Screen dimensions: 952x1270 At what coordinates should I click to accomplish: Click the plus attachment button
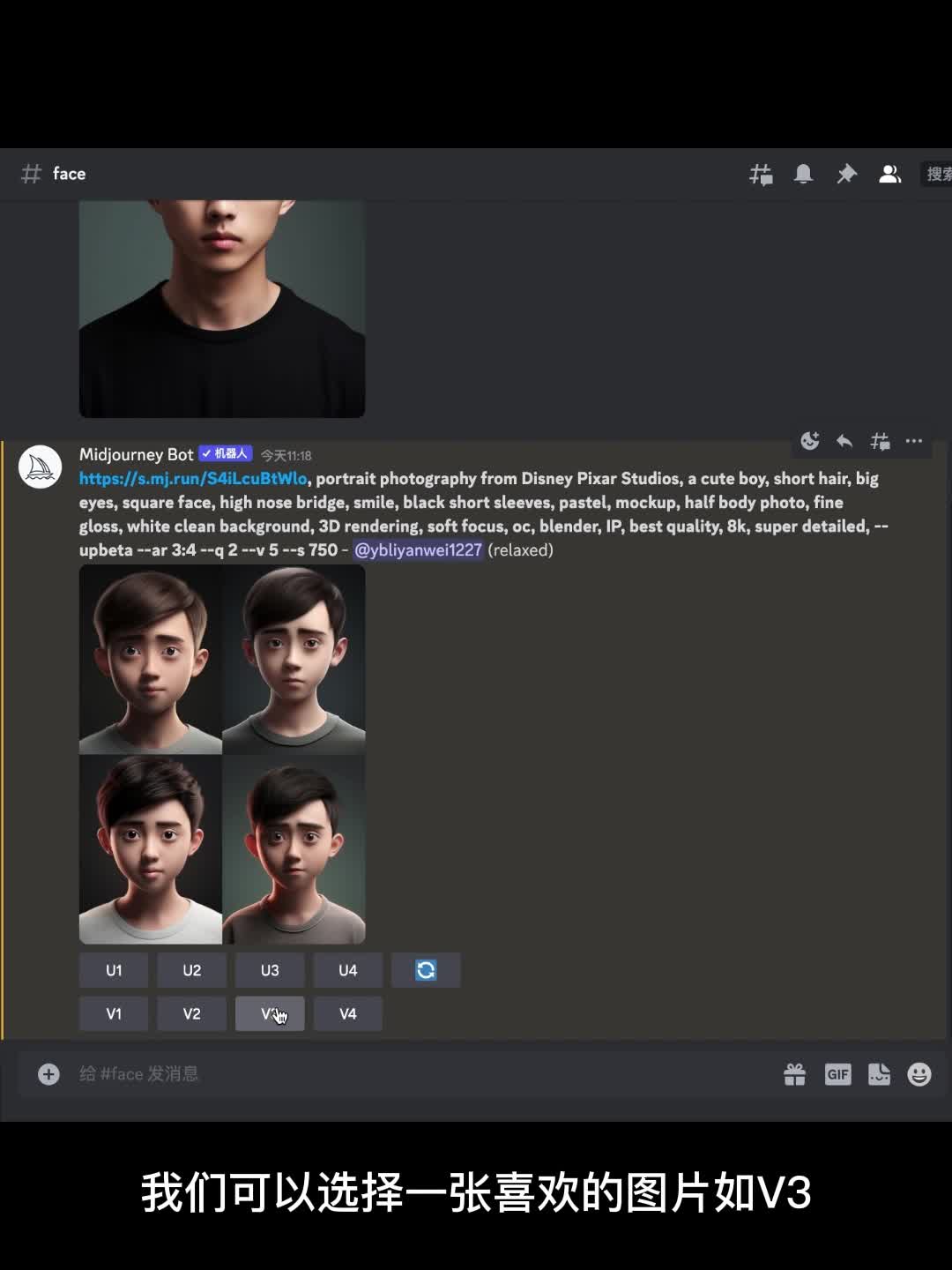(48, 1074)
